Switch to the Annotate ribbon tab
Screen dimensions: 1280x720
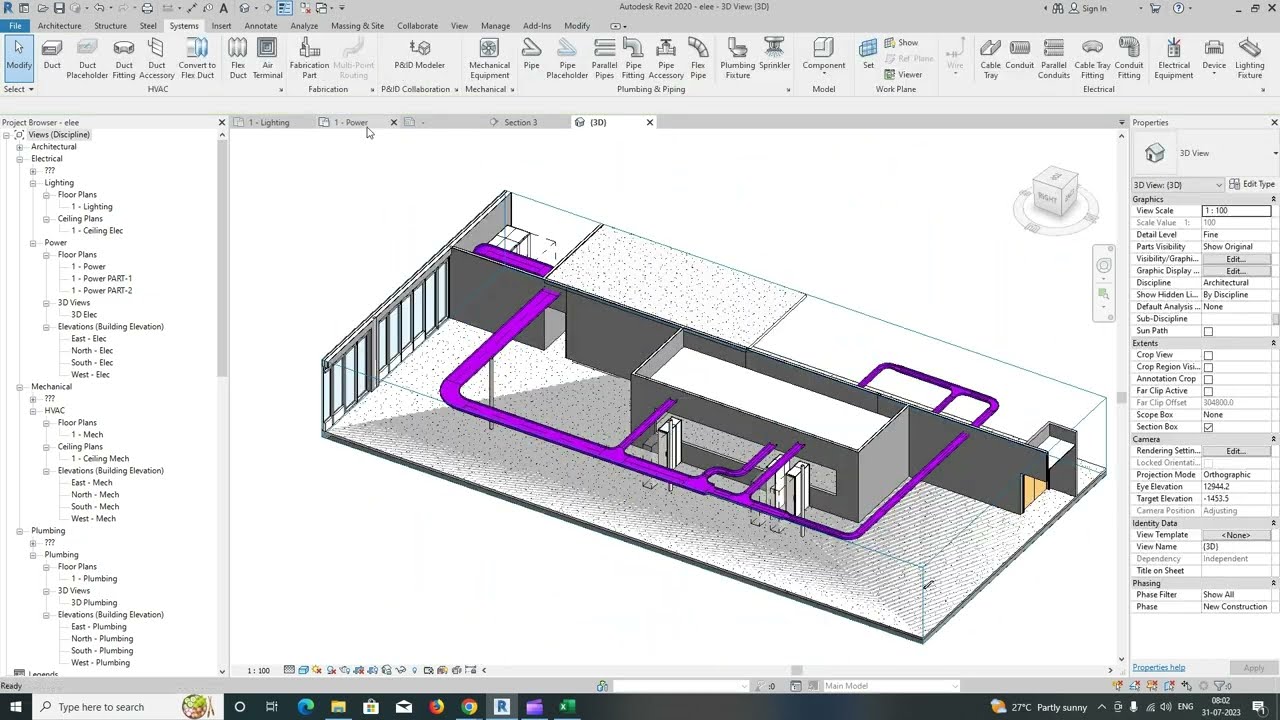tap(261, 26)
